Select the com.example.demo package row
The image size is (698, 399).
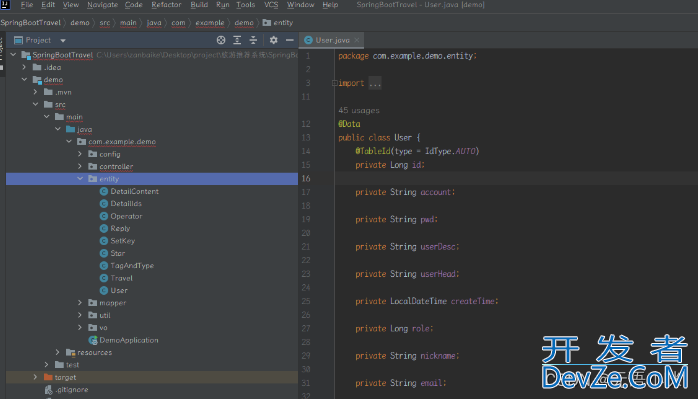coord(152,142)
